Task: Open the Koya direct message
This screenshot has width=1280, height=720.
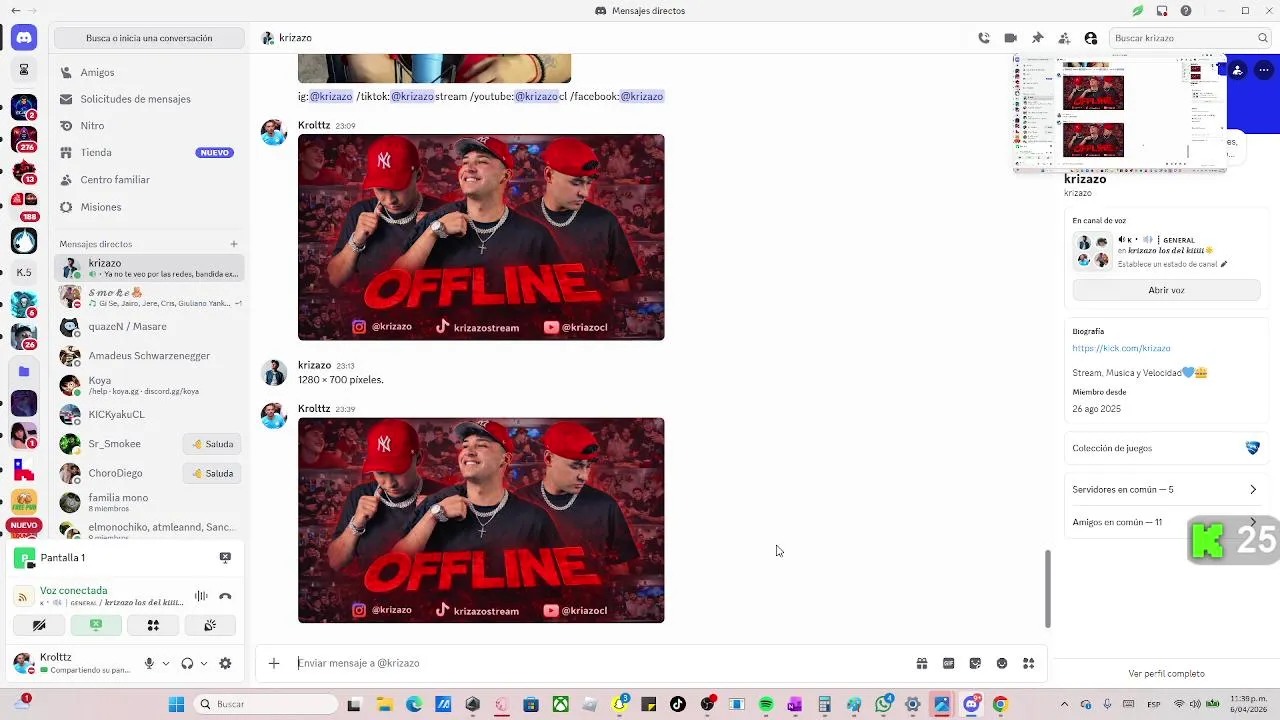Action: click(x=149, y=385)
